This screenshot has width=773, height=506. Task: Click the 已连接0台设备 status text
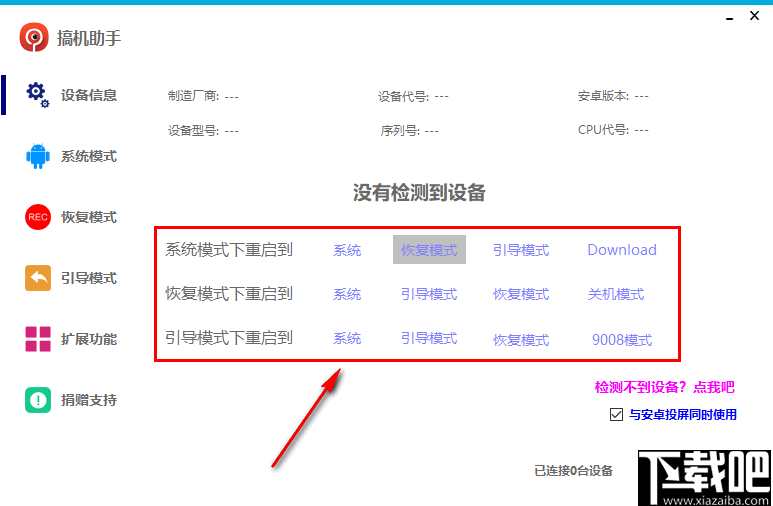573,471
